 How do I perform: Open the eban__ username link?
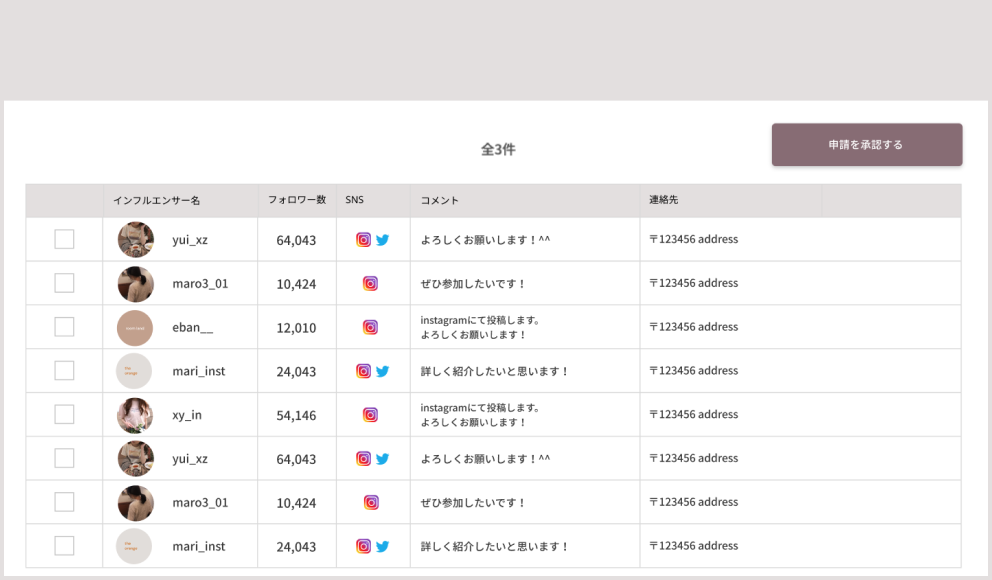pos(192,328)
